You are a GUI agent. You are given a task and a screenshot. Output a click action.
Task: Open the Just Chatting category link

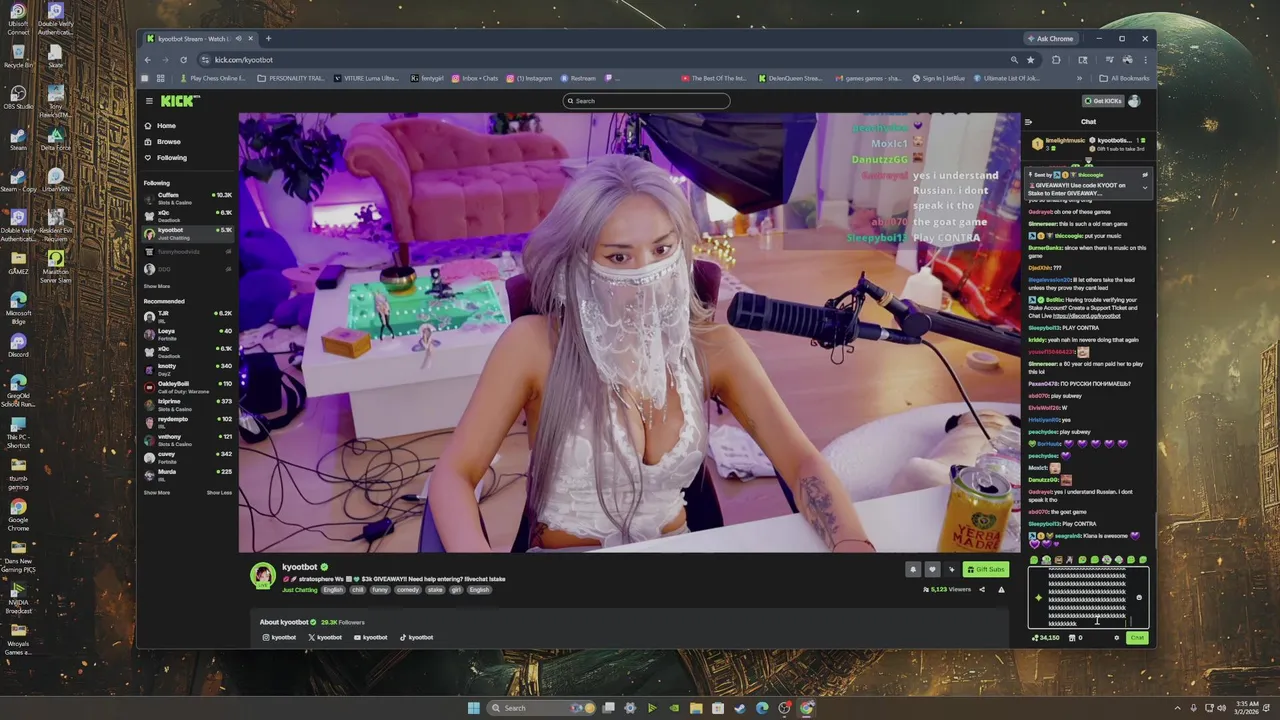coord(299,590)
